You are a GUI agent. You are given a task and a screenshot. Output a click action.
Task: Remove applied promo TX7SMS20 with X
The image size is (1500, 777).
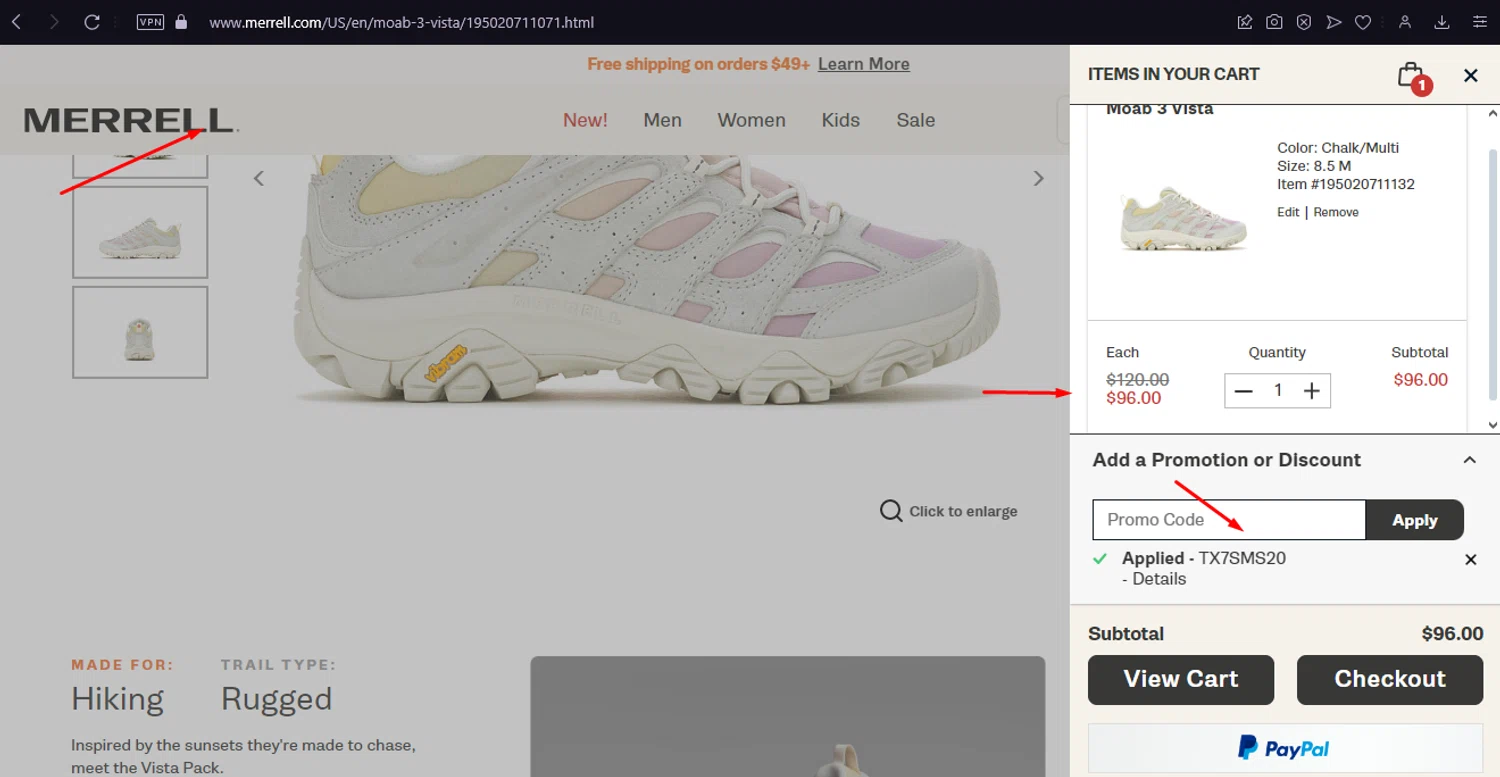point(1470,560)
